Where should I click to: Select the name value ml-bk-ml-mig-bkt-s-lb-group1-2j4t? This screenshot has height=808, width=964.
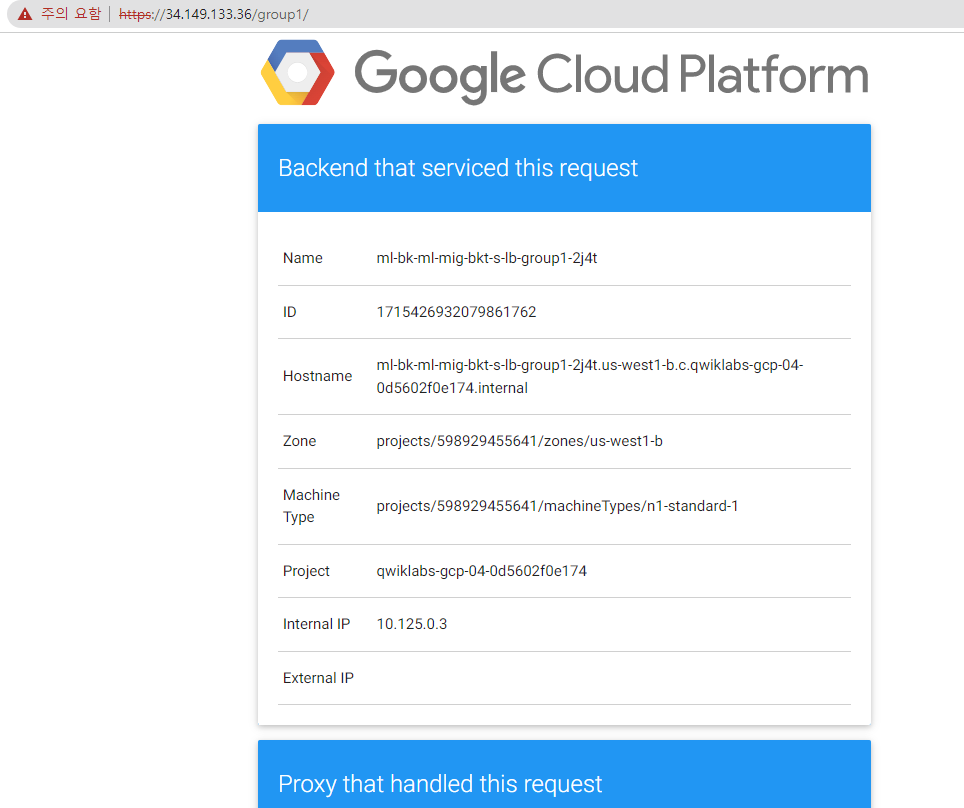pos(487,258)
